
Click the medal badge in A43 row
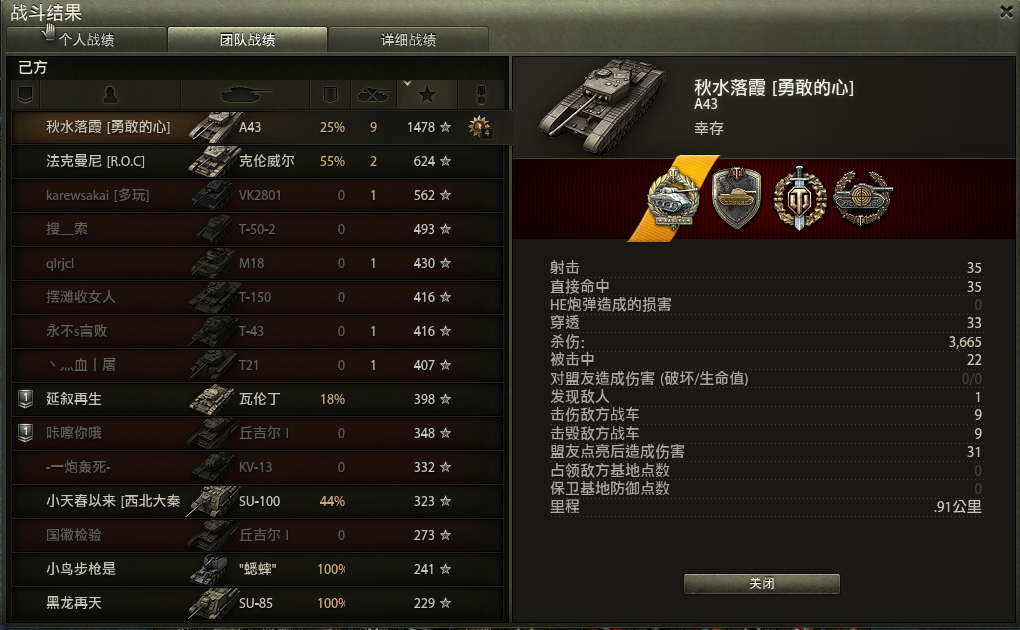point(480,126)
